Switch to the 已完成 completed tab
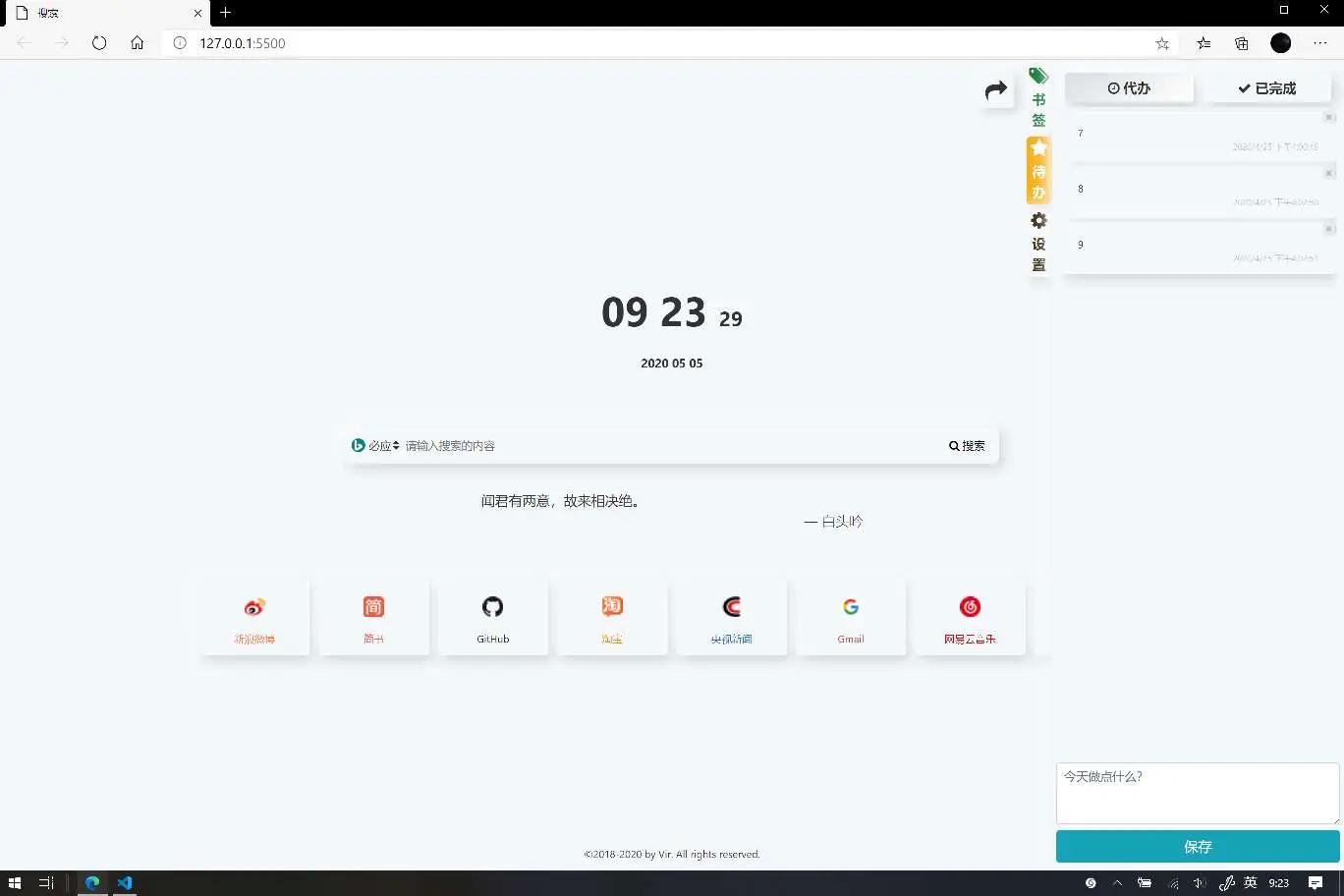The height and width of the screenshot is (896, 1344). click(1268, 87)
